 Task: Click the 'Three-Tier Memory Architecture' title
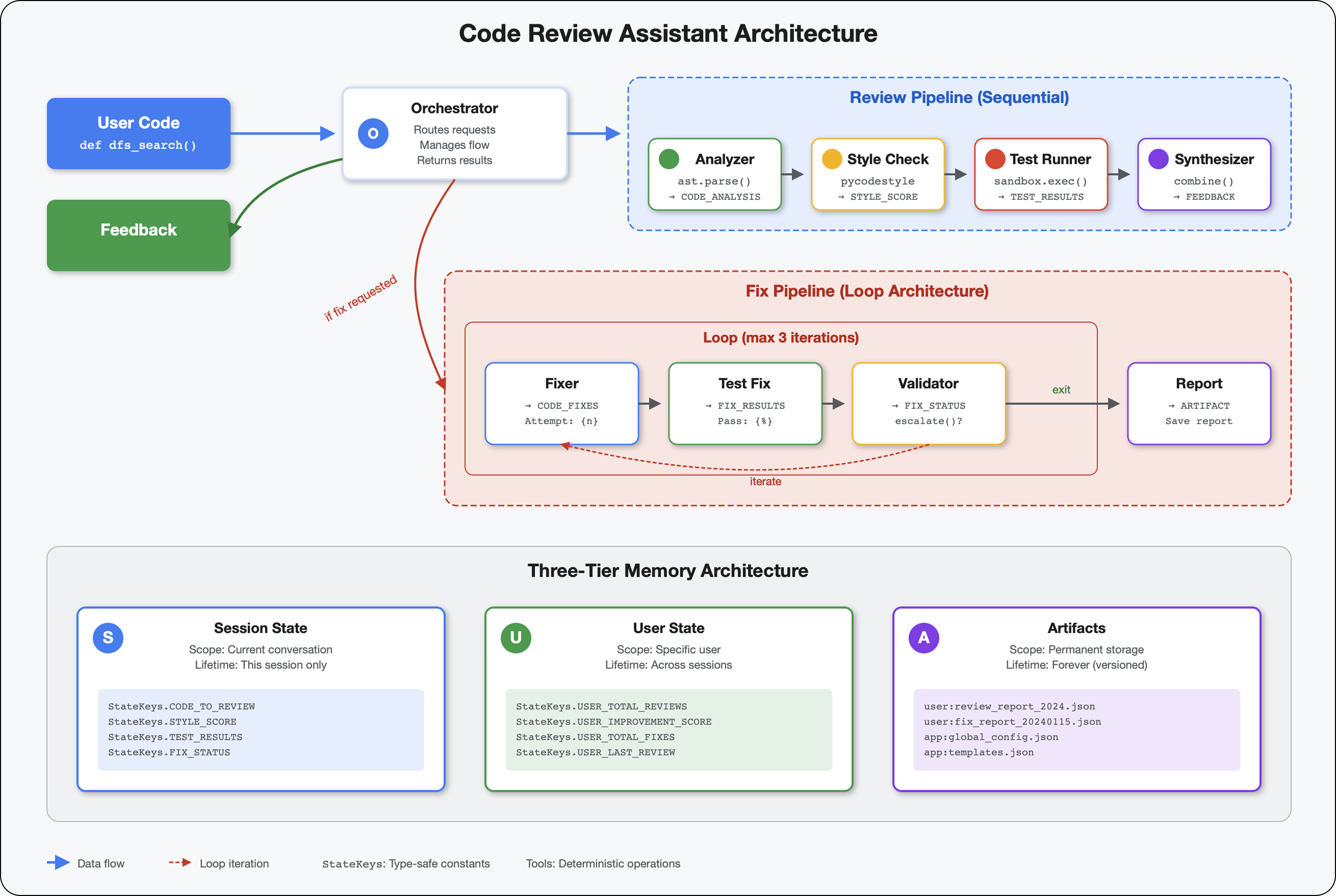coord(667,570)
